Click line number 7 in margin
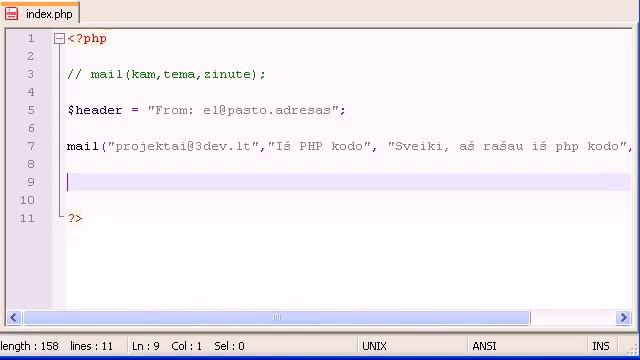This screenshot has width=640, height=360. (31, 146)
